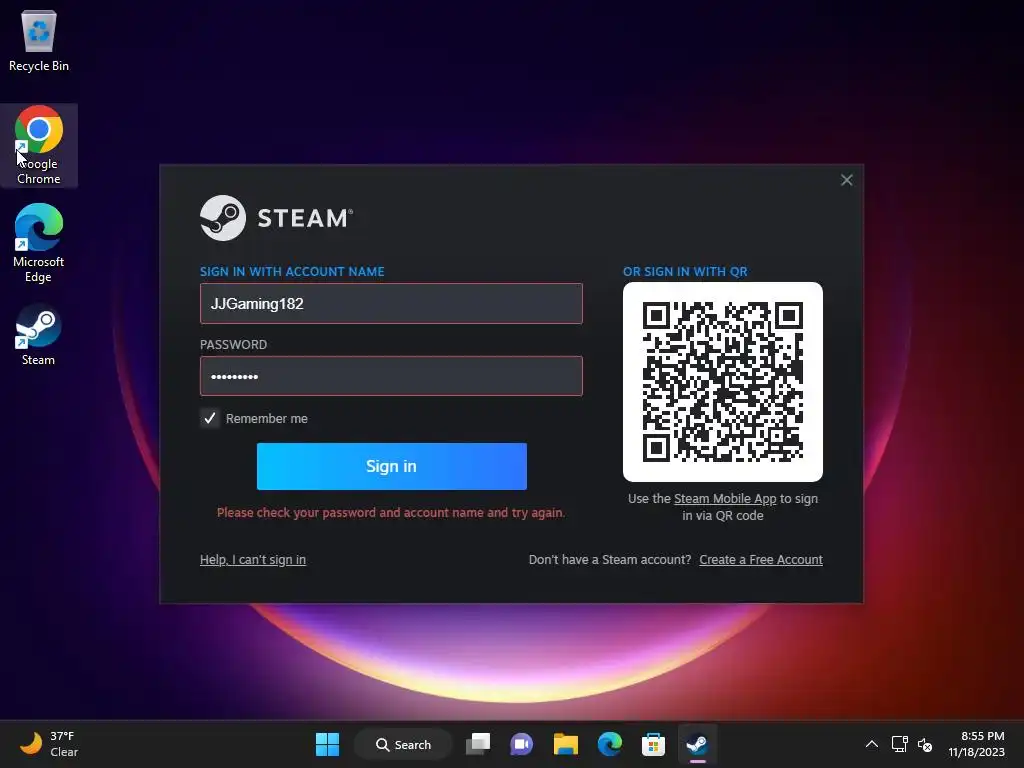Select the Microsoft Edge desktop shortcut

click(x=39, y=243)
